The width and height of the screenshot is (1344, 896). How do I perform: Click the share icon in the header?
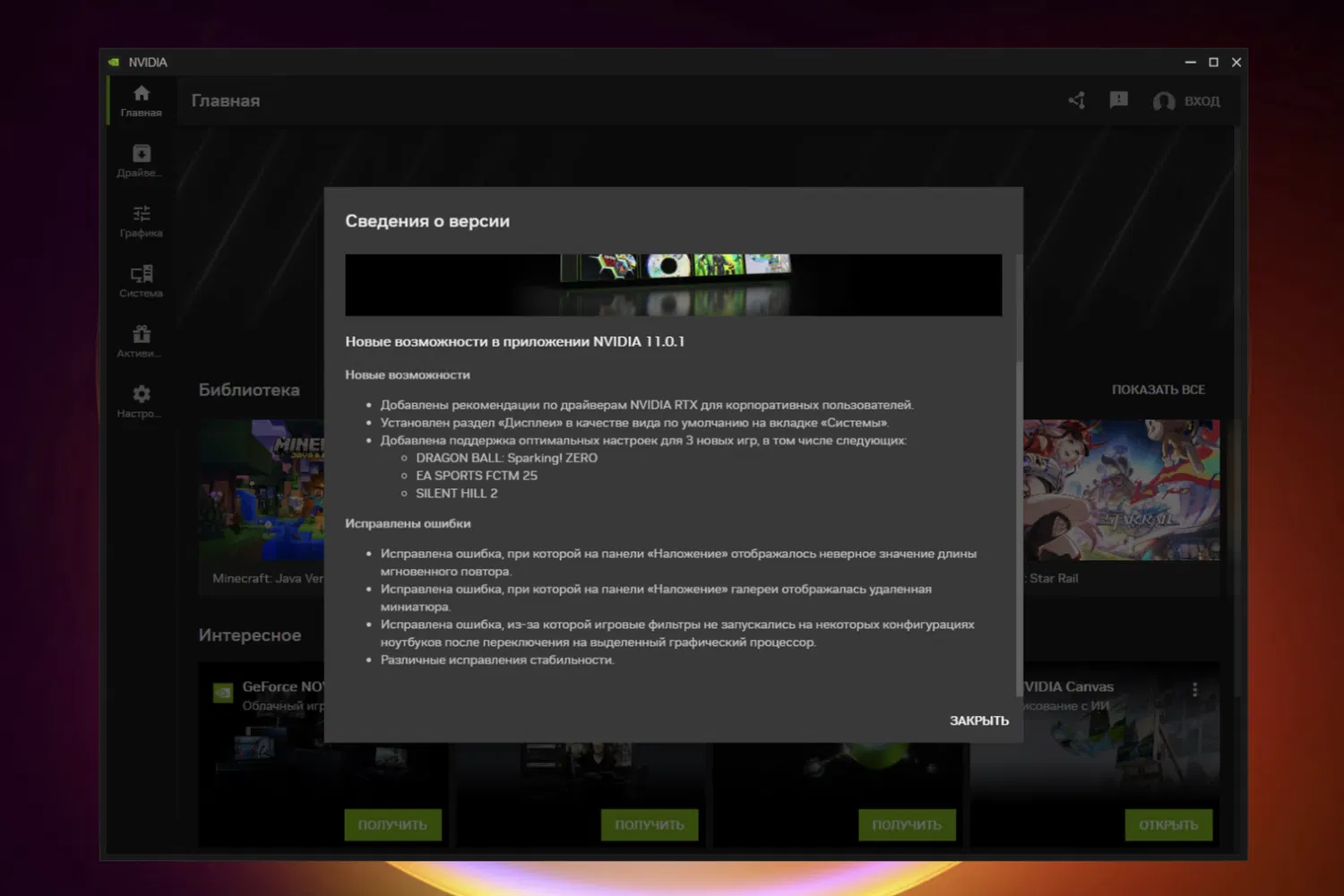coord(1077,100)
